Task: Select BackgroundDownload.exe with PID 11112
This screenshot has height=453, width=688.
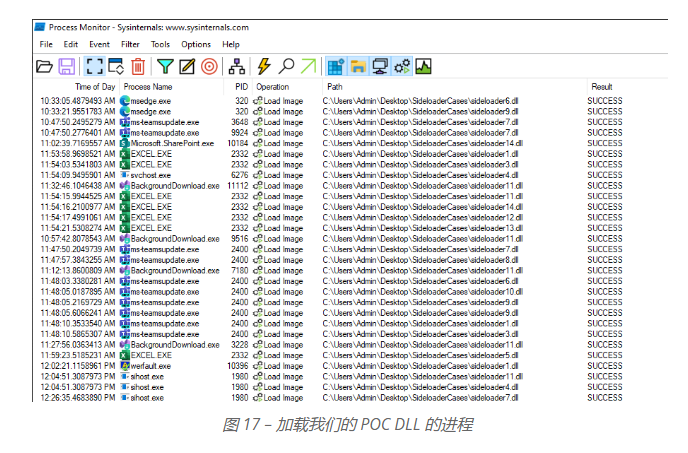Action: [x=175, y=186]
